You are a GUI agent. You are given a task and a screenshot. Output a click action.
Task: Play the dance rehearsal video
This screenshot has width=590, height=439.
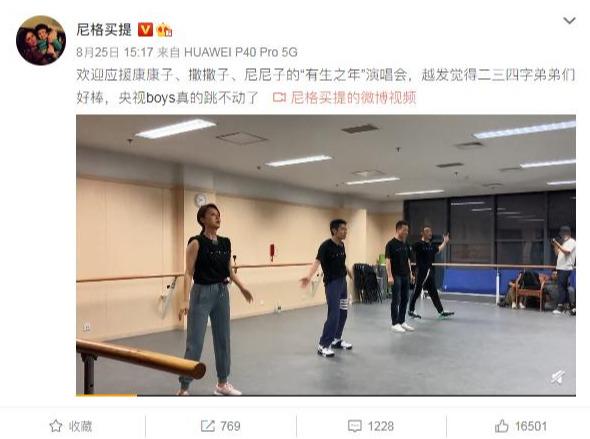[326, 255]
